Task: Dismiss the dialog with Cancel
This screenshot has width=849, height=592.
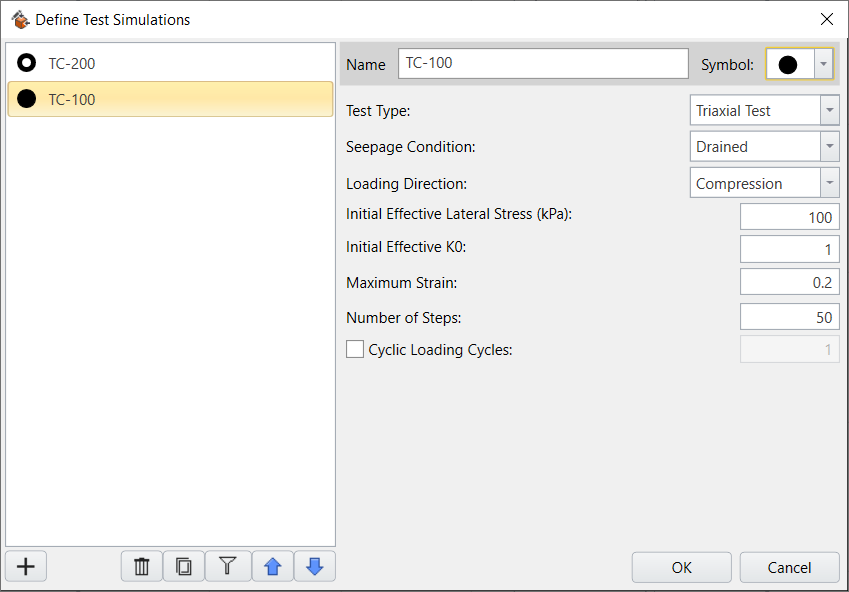Action: (x=789, y=567)
